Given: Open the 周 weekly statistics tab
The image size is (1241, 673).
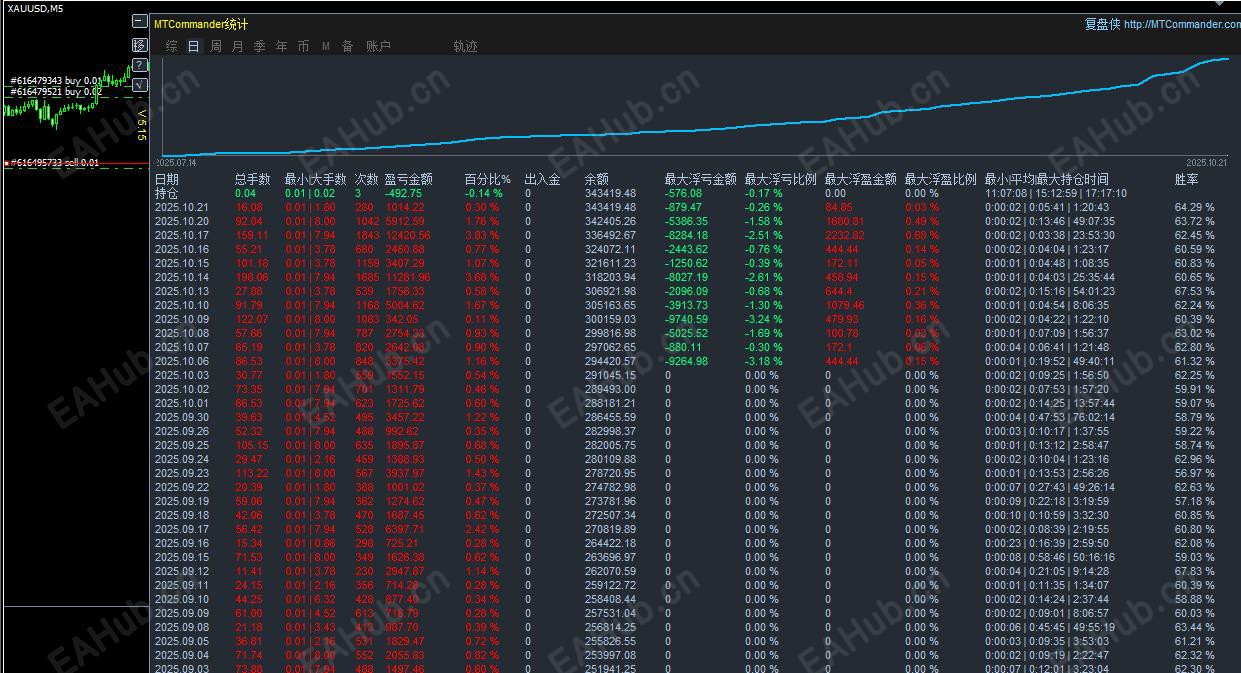Looking at the screenshot, I should 216,46.
